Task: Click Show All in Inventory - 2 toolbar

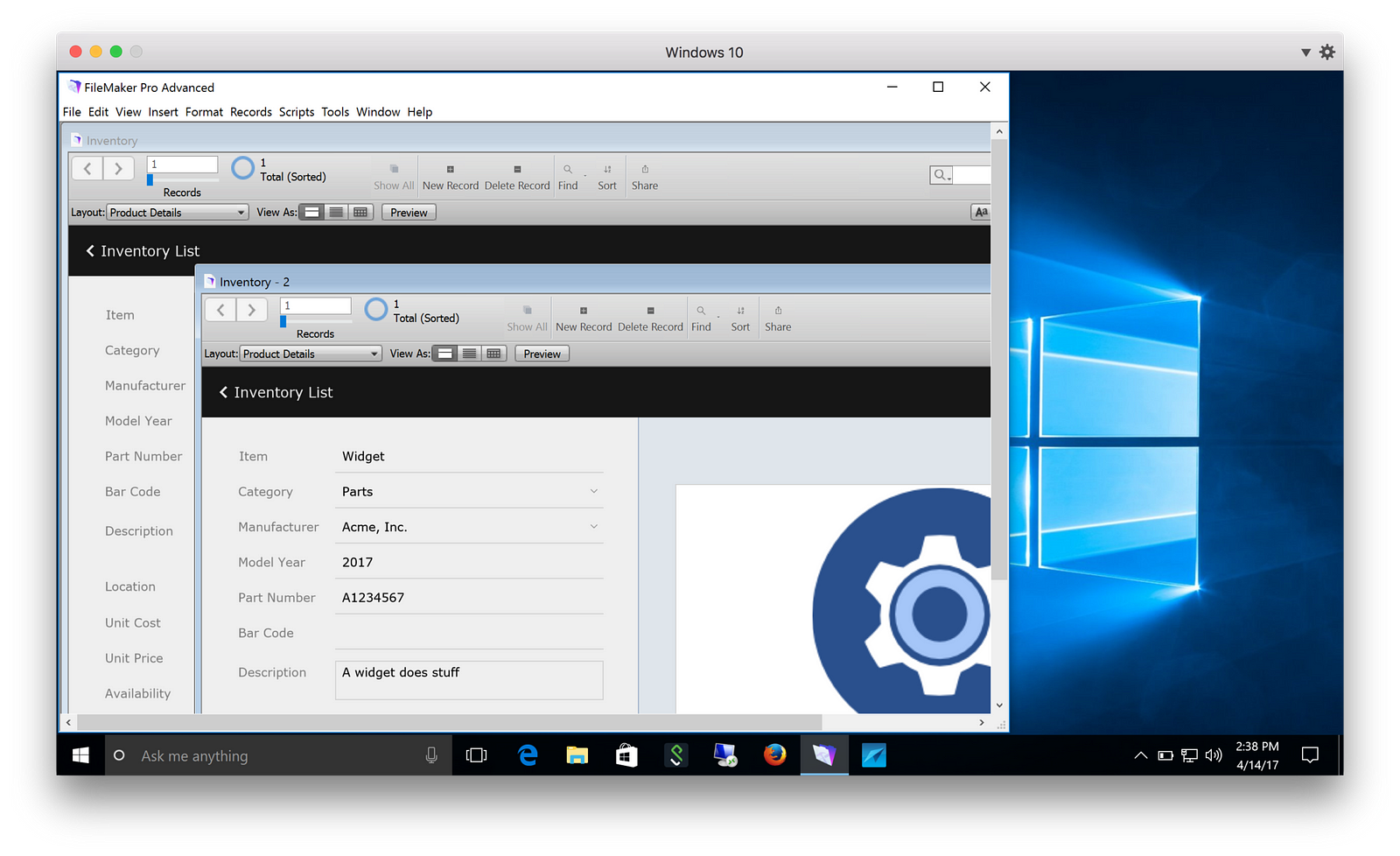Action: [527, 319]
